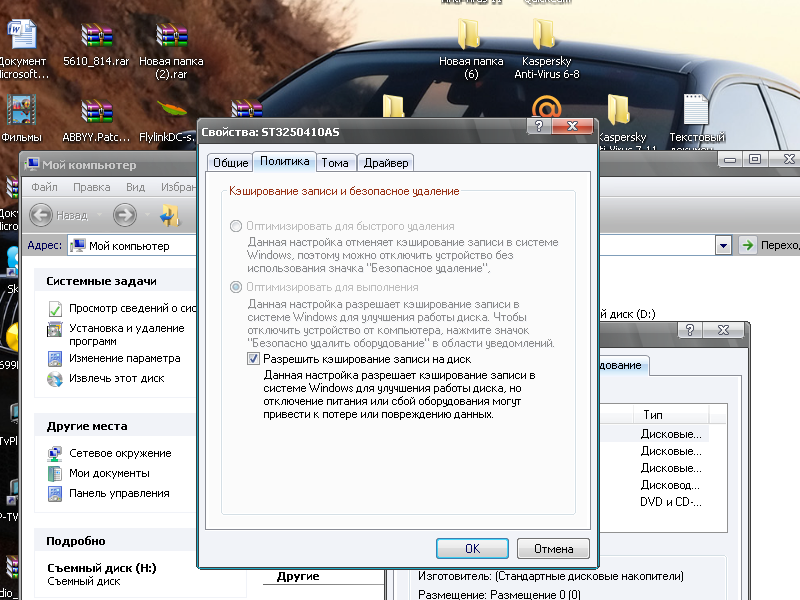This screenshot has height=600, width=800.
Task: Select the Kaspersky Anti-Virus 6-8 folder icon
Action: click(546, 36)
